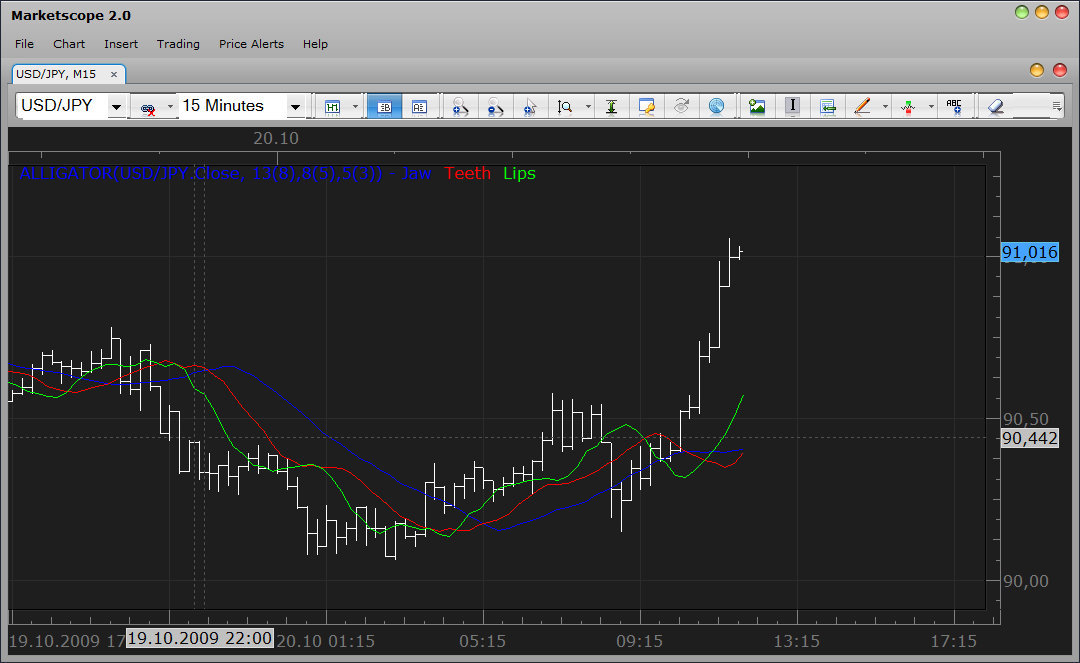The height and width of the screenshot is (663, 1080).
Task: Open the File menu
Action: click(x=24, y=44)
